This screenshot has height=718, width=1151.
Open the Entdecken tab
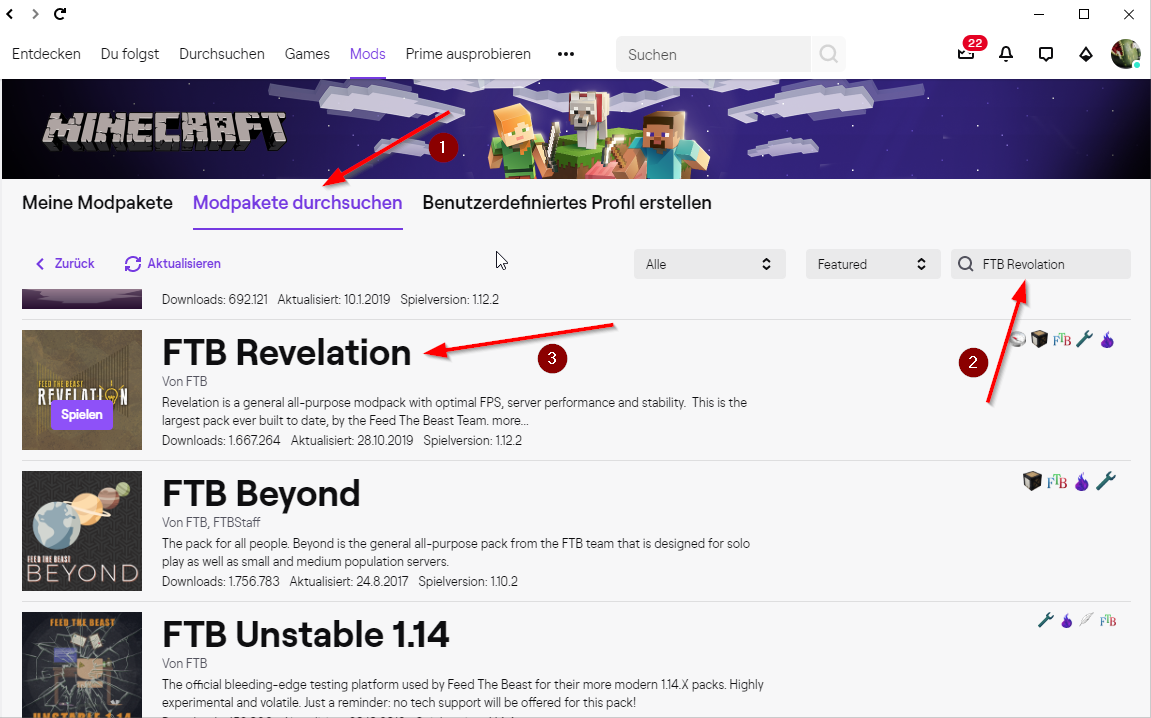tap(46, 54)
